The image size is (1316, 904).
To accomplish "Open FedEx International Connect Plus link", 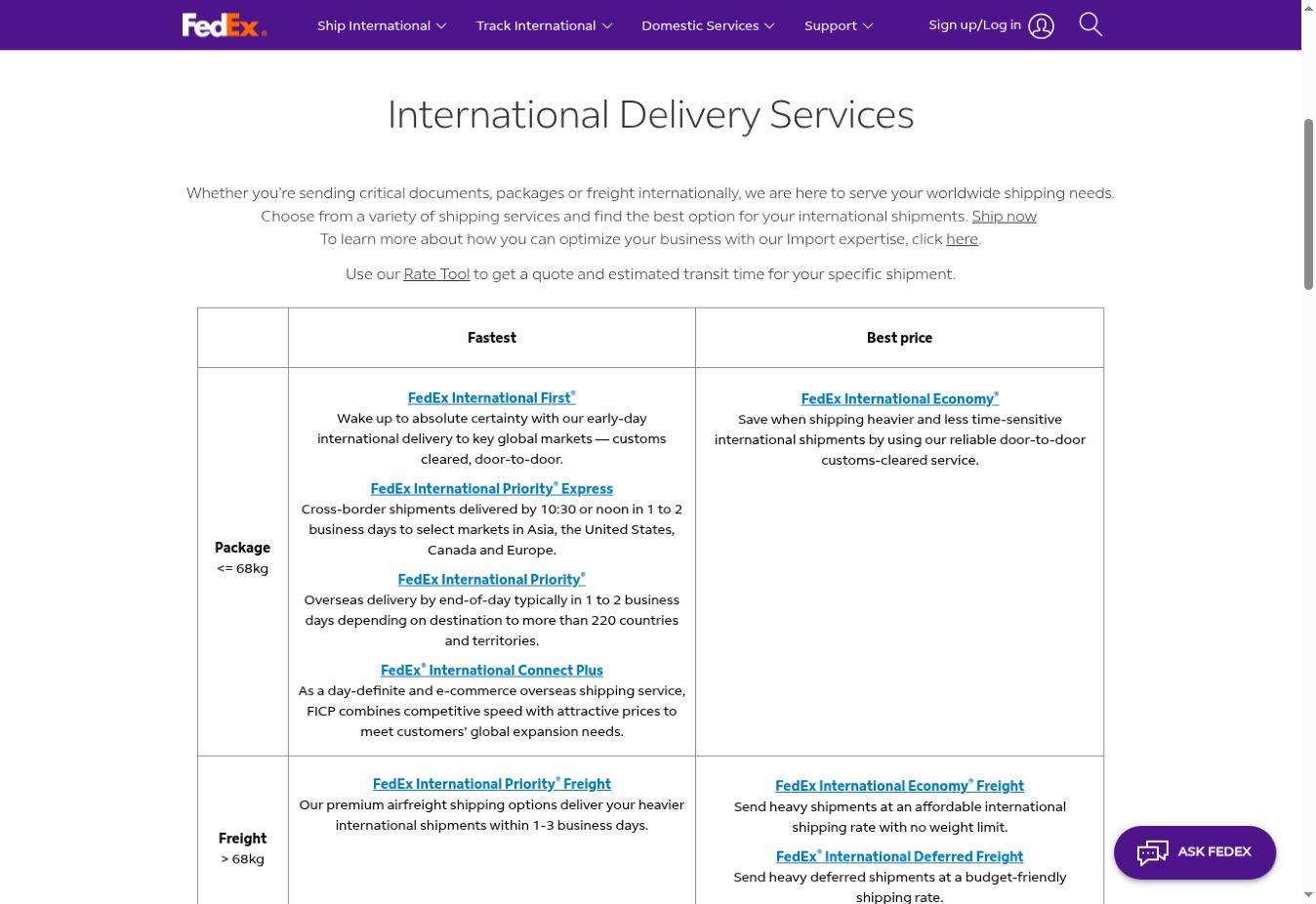I will point(492,670).
